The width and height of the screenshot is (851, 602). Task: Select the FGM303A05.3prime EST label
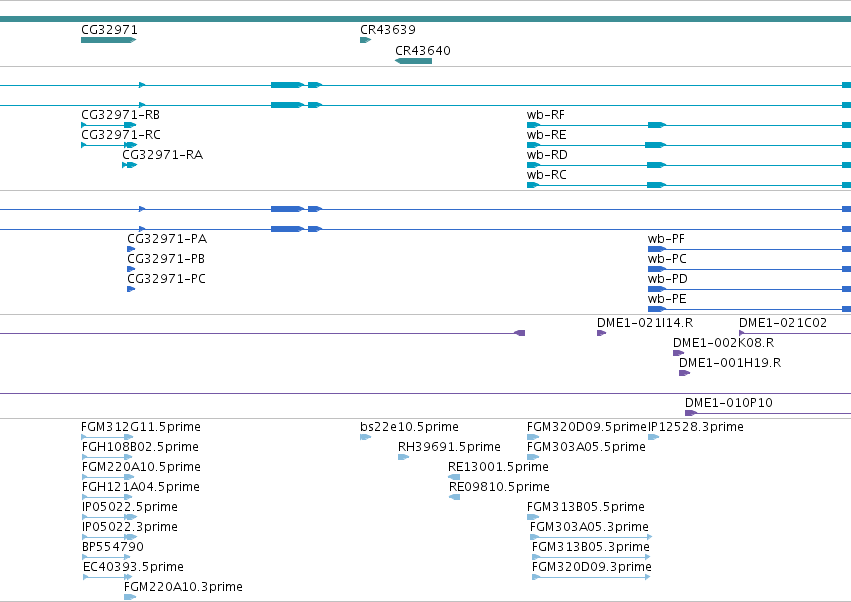click(589, 527)
